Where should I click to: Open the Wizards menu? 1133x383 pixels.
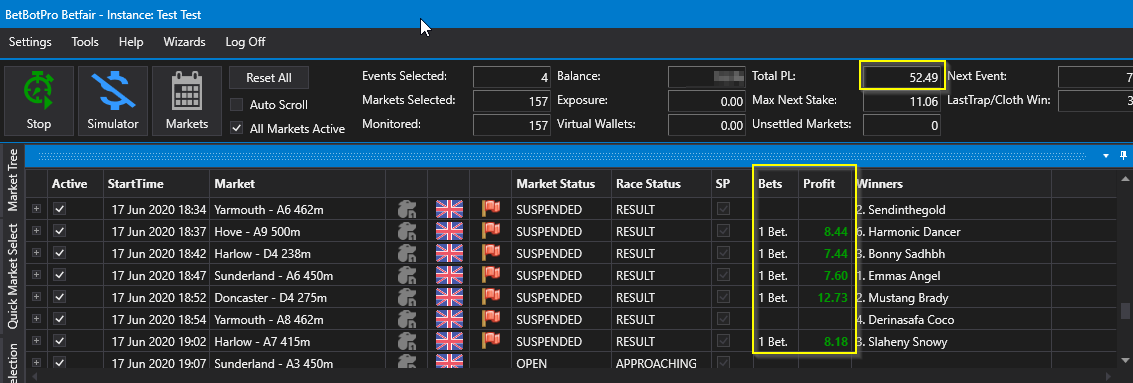tap(184, 42)
